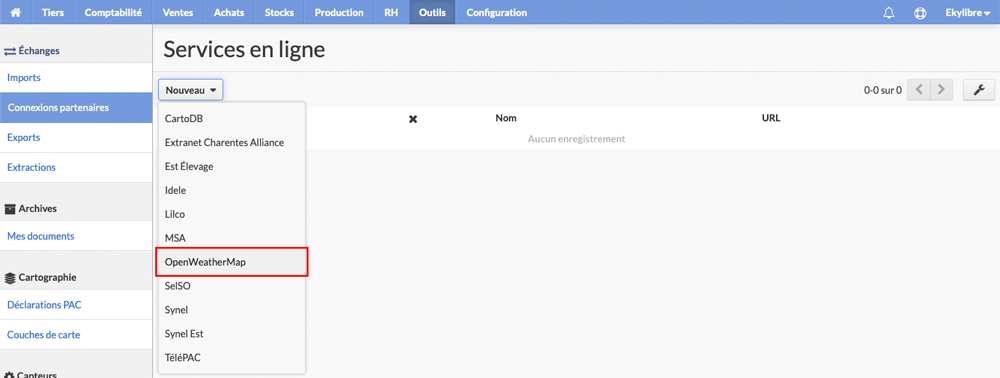
Task: Open the Outils menu
Action: [432, 12]
